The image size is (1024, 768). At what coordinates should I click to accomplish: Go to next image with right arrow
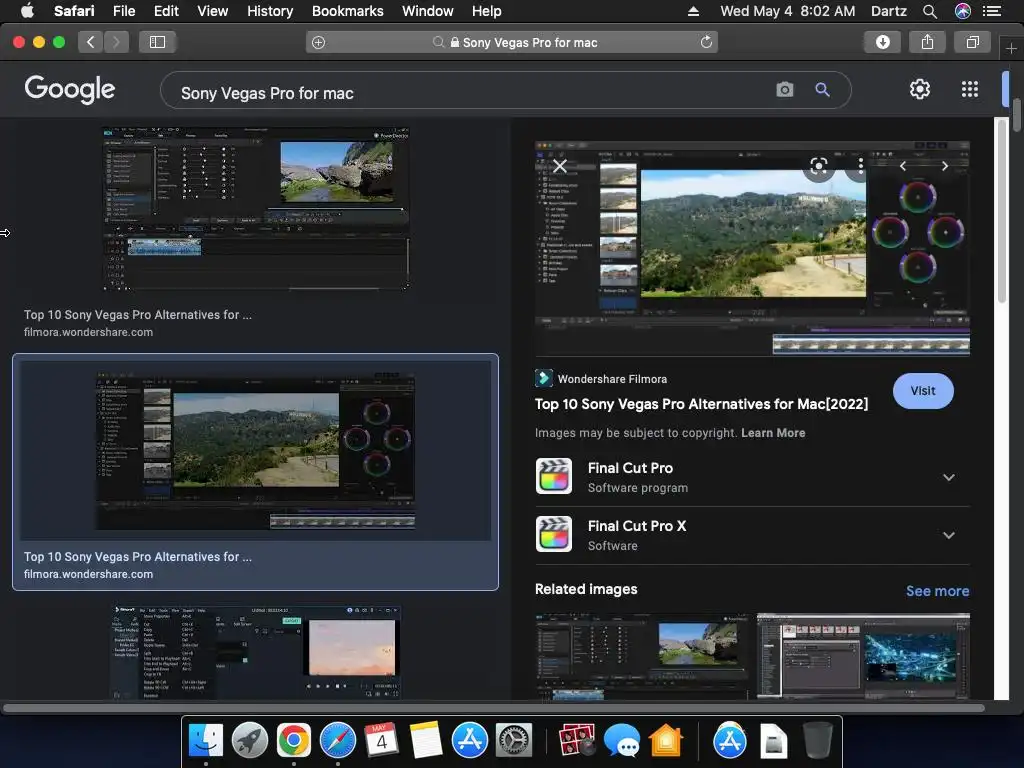pyautogui.click(x=944, y=166)
